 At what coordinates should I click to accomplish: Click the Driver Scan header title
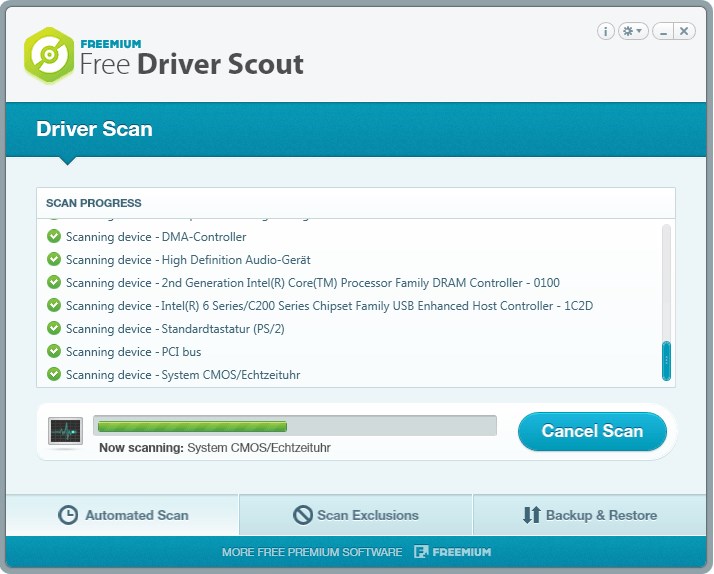pos(94,129)
